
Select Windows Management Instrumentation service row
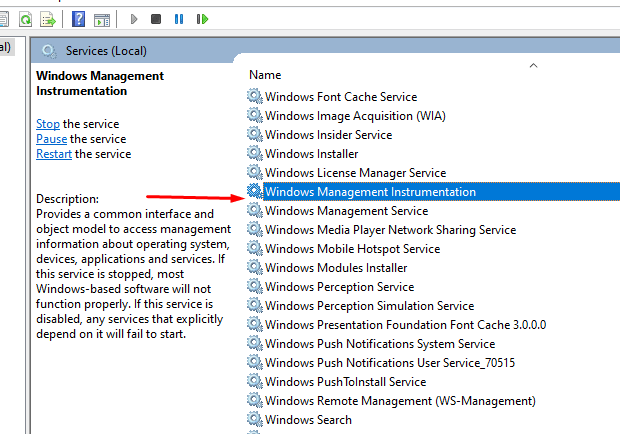(x=370, y=192)
